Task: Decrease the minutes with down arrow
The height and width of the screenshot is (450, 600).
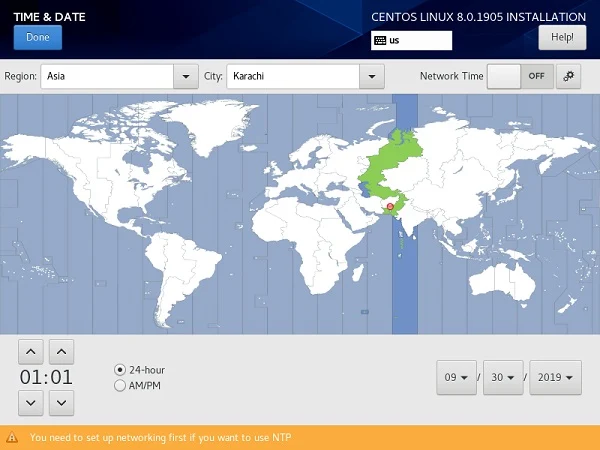Action: [62, 403]
